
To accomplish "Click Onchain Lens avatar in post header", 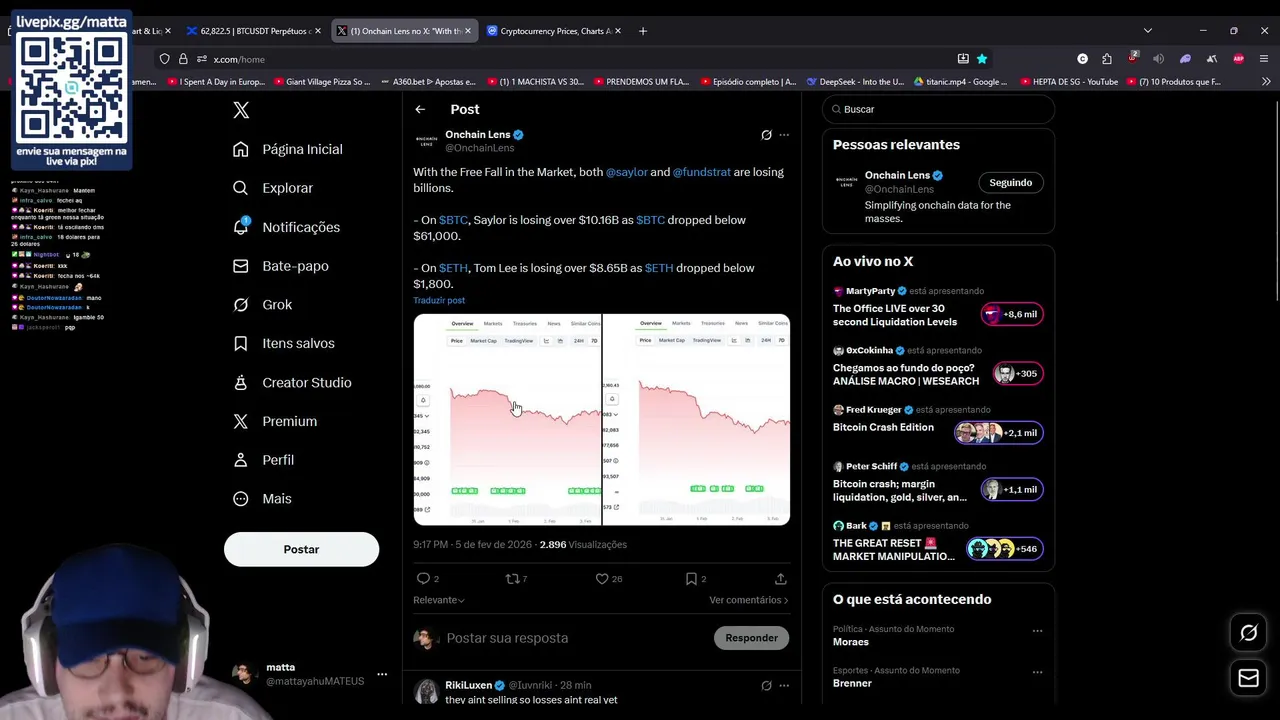I will [426, 141].
